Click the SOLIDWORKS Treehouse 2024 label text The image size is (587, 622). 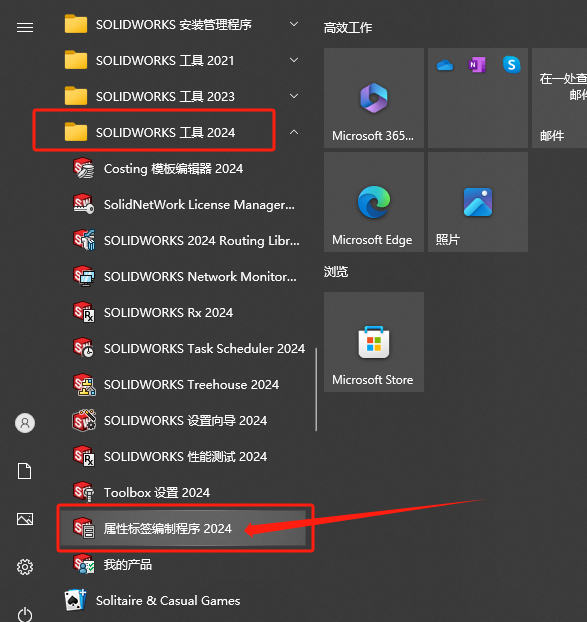click(192, 384)
